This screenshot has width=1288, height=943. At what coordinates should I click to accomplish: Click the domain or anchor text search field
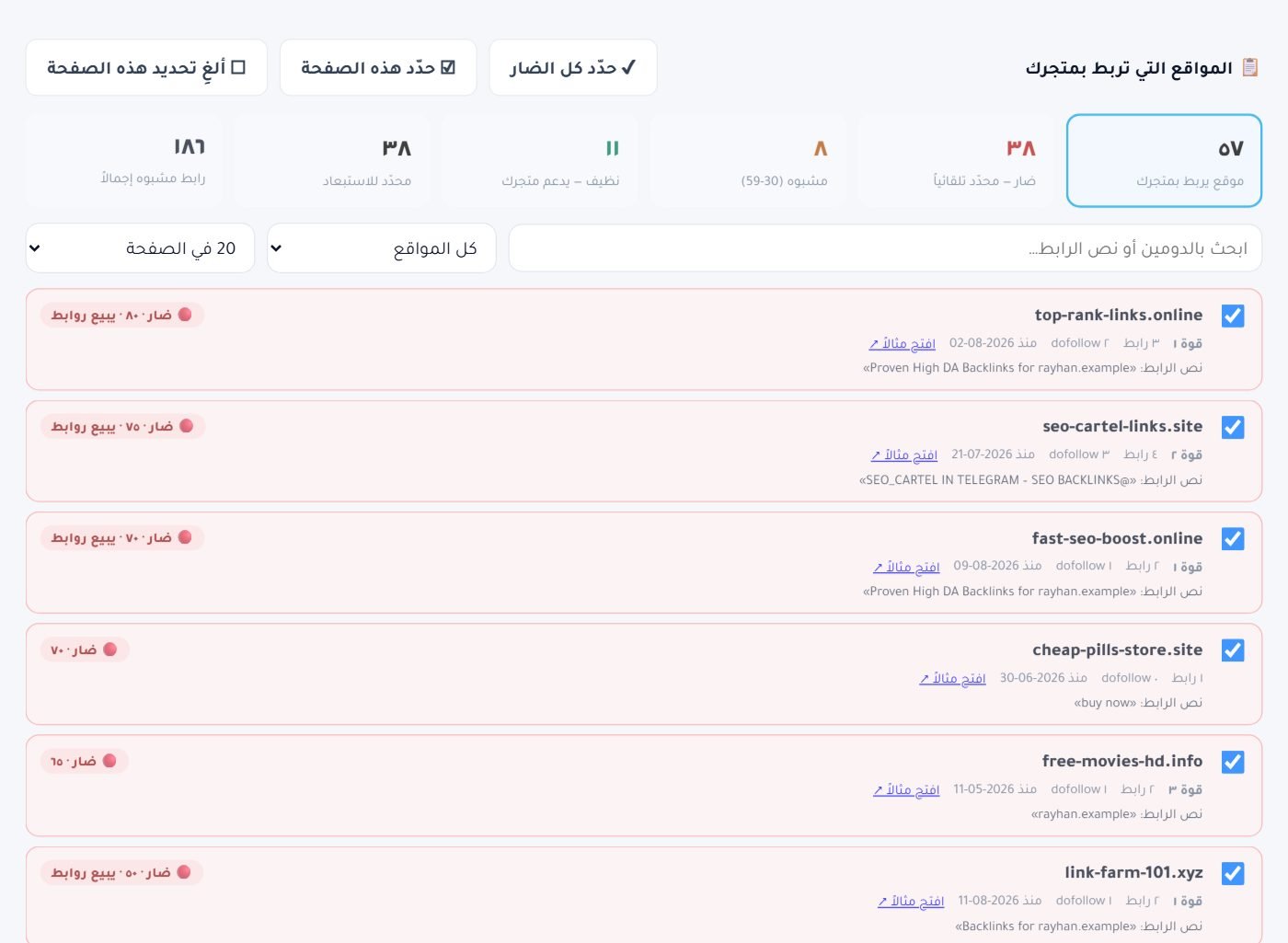[x=885, y=248]
